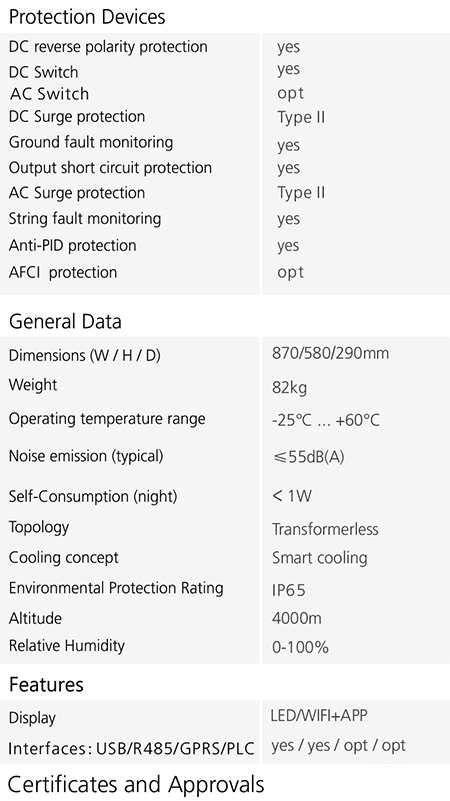Select the AFCI protection opt value
The image size is (450, 801).
point(291,272)
